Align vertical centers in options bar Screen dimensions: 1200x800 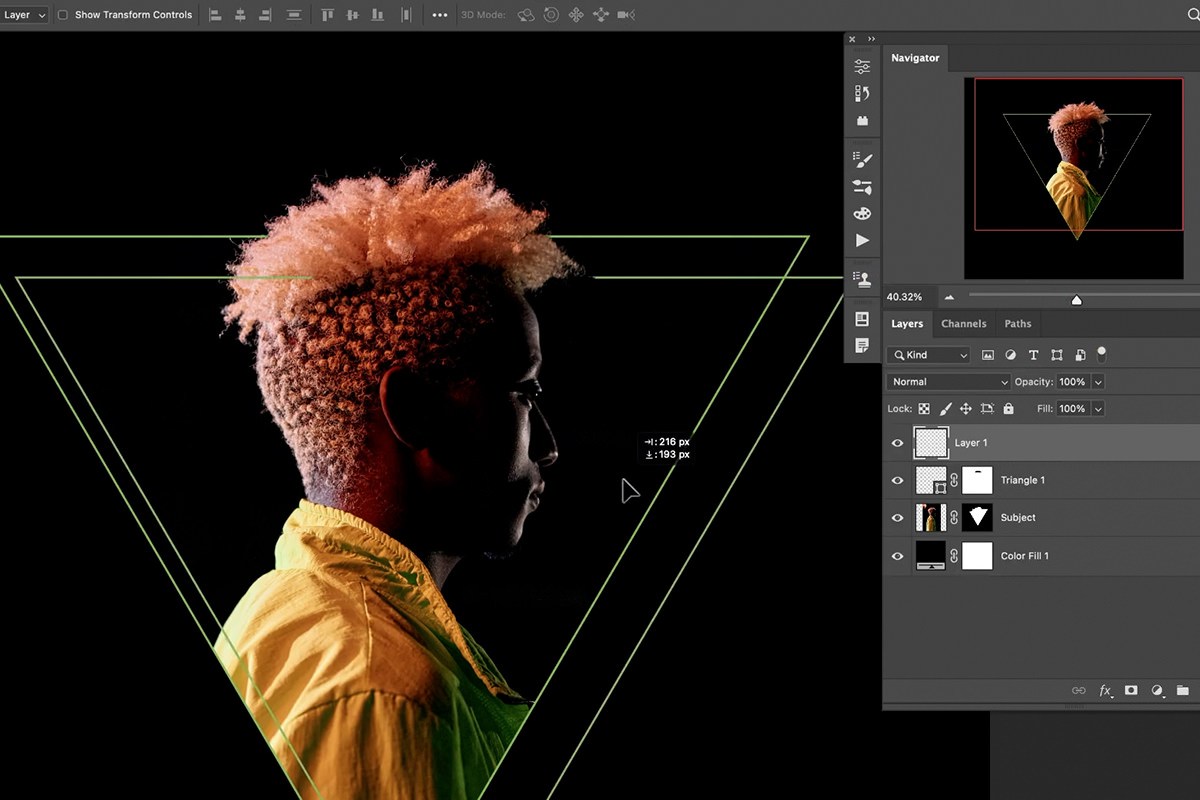(x=352, y=15)
